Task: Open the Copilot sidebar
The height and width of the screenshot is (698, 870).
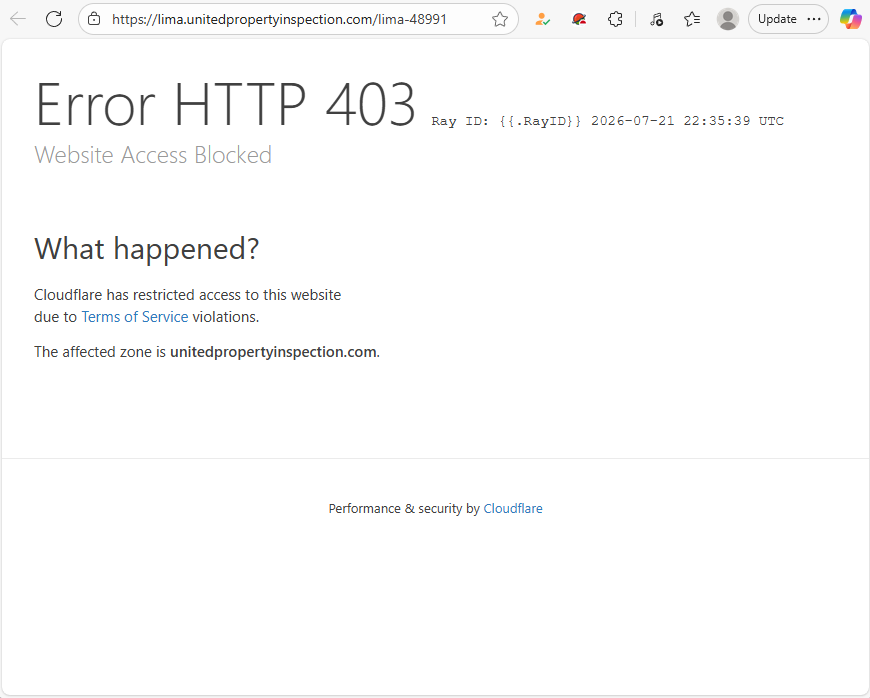Action: [x=851, y=19]
